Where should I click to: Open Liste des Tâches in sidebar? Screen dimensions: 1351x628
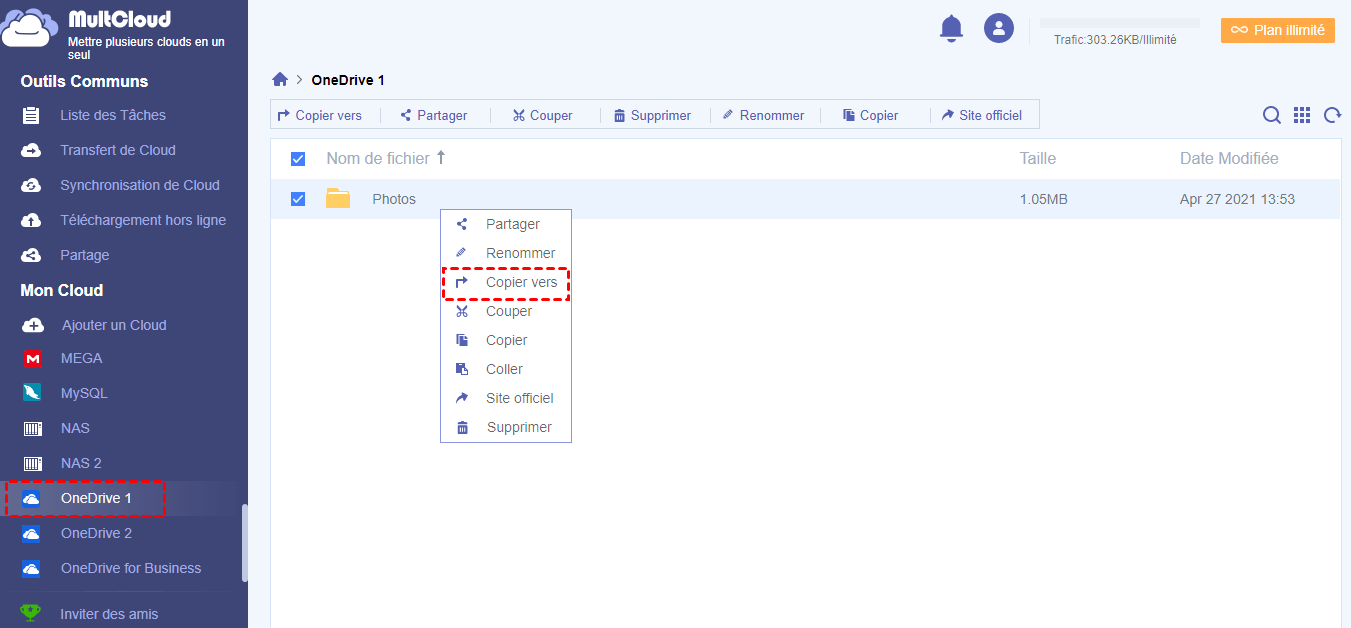[113, 115]
